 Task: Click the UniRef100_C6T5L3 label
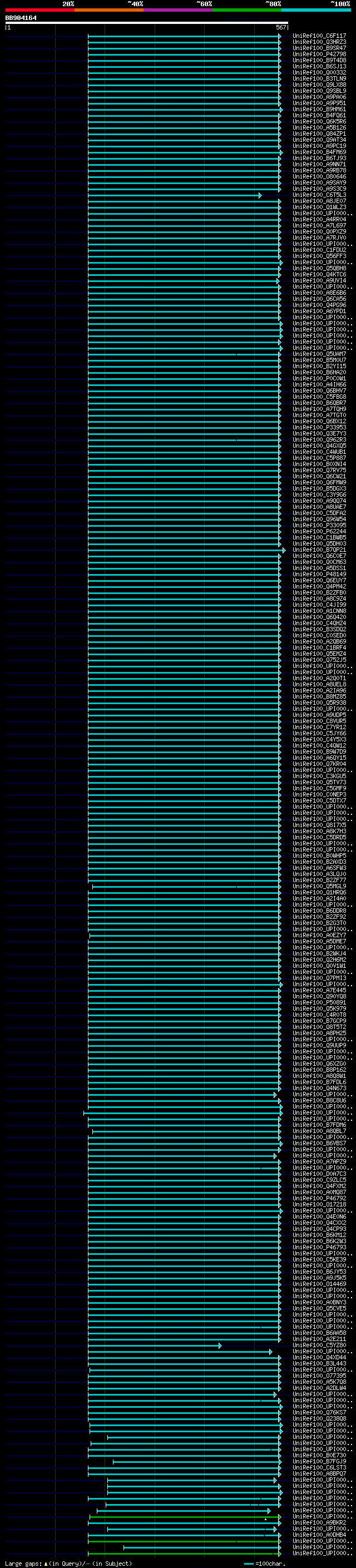319,195
